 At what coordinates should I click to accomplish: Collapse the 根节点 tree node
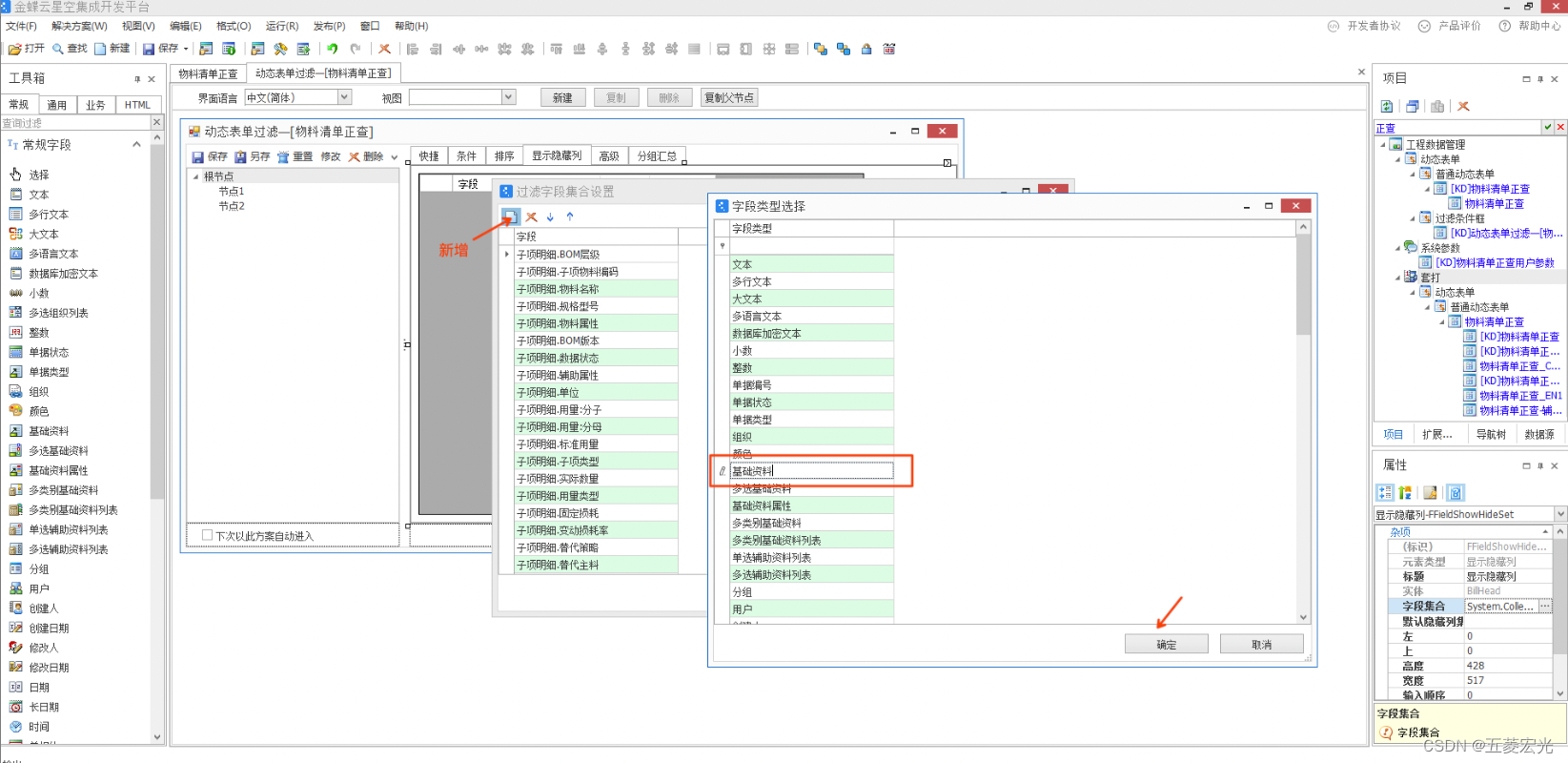click(x=196, y=176)
